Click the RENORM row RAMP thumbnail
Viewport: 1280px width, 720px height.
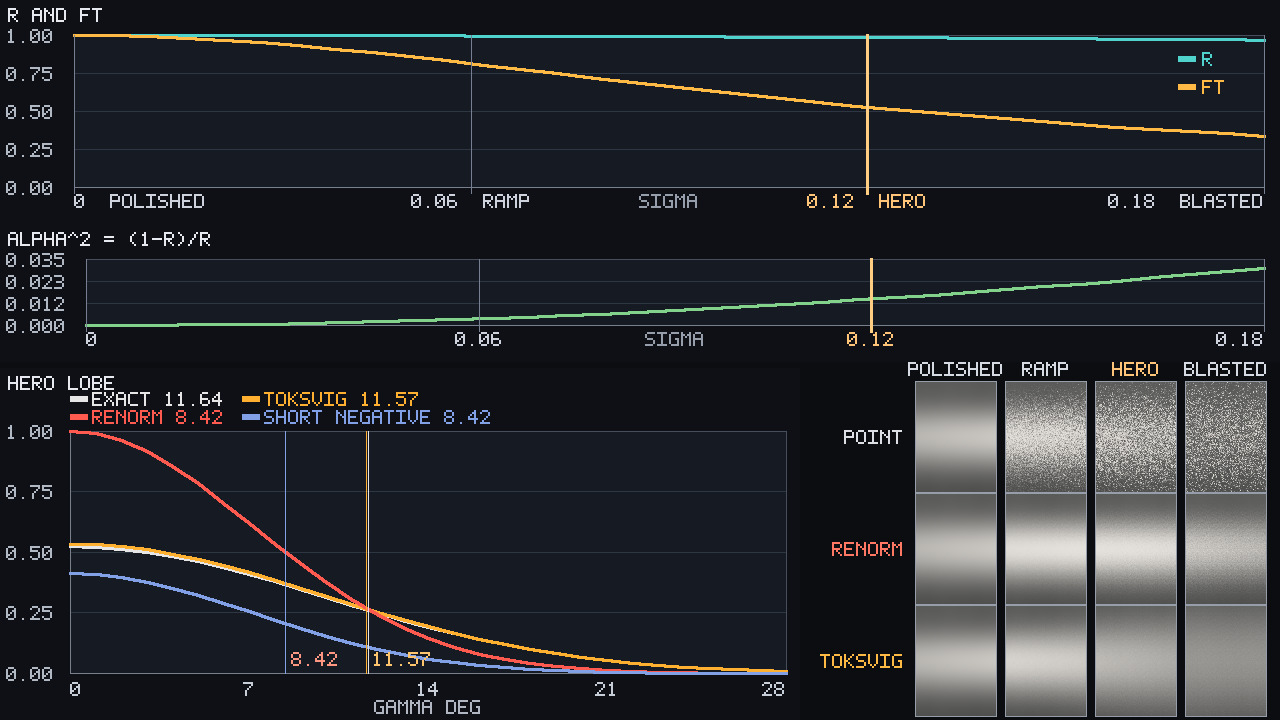(1046, 549)
